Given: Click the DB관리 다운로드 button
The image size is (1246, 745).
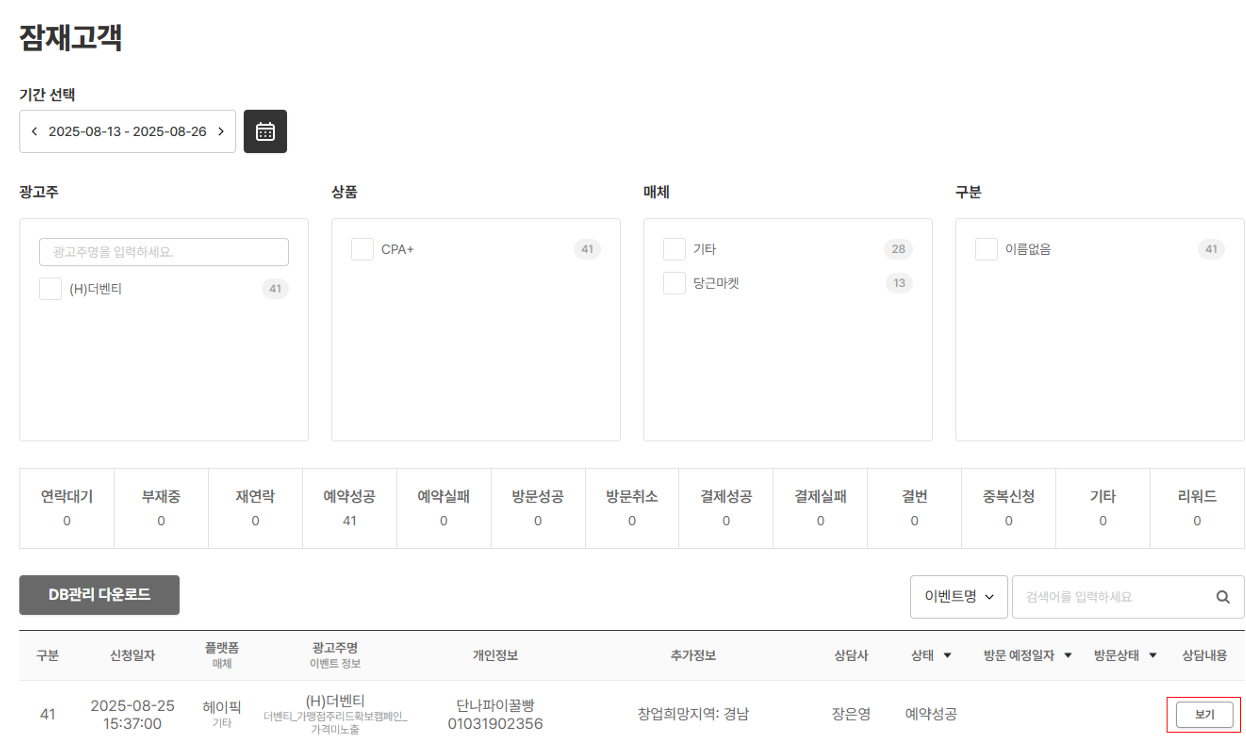Looking at the screenshot, I should [99, 595].
